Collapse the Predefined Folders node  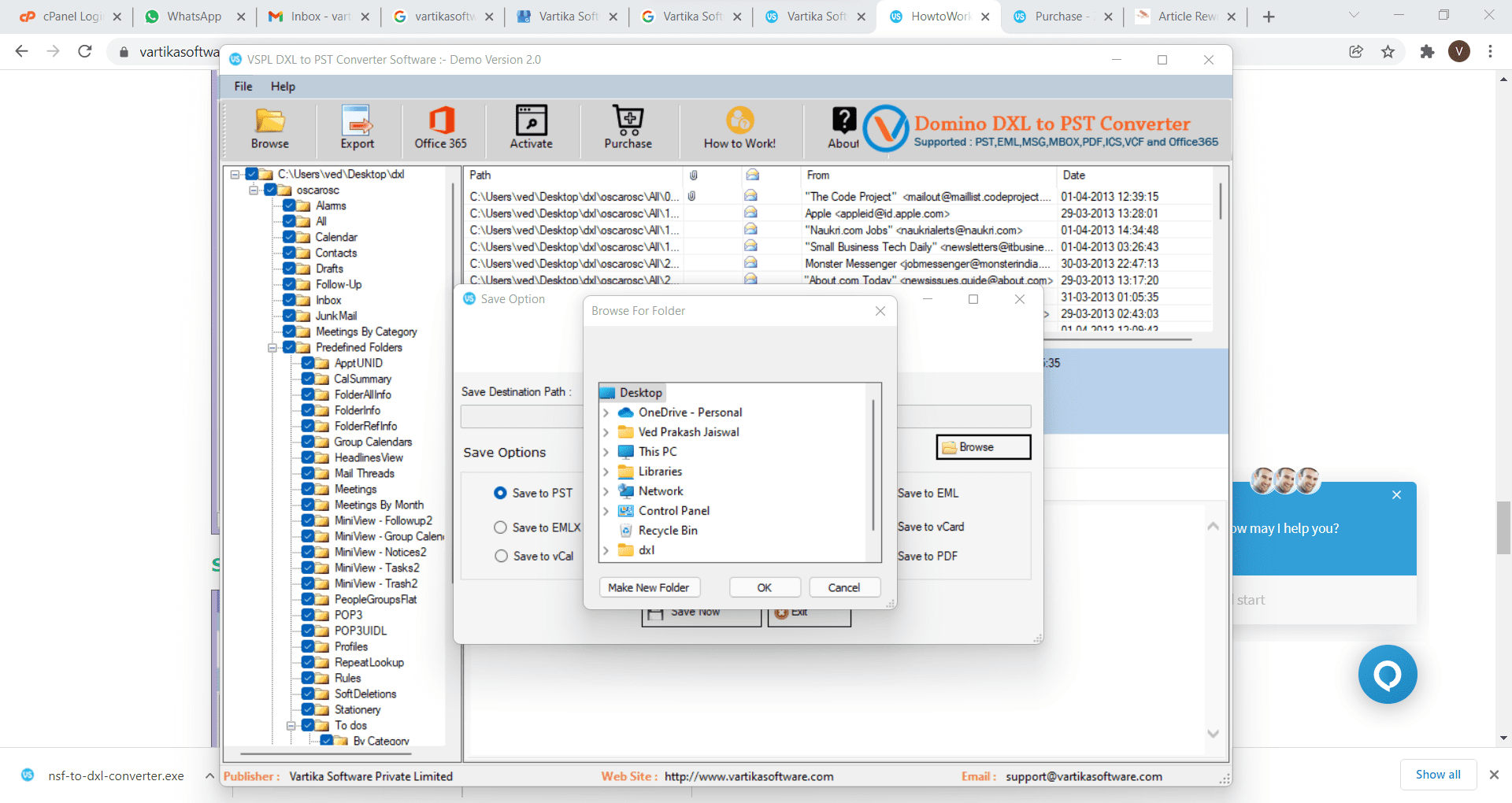(x=272, y=347)
